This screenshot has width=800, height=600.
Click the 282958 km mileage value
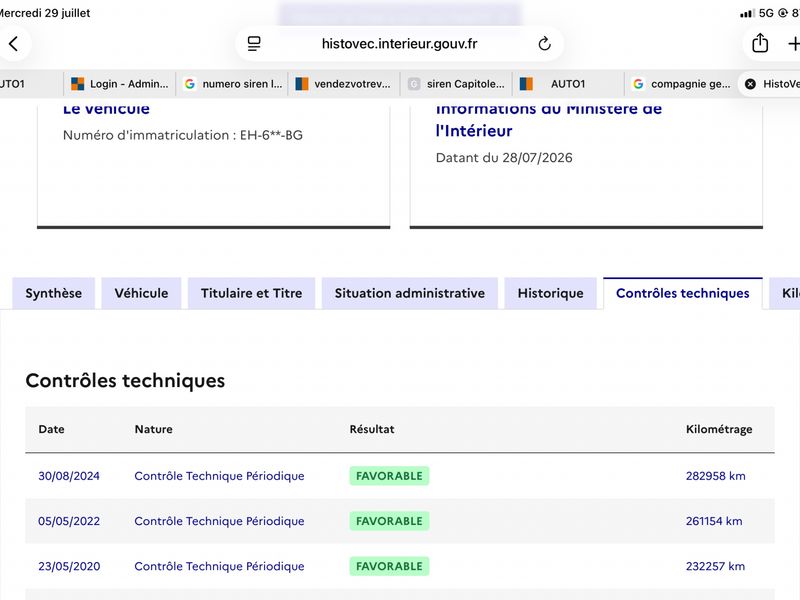[x=715, y=476]
